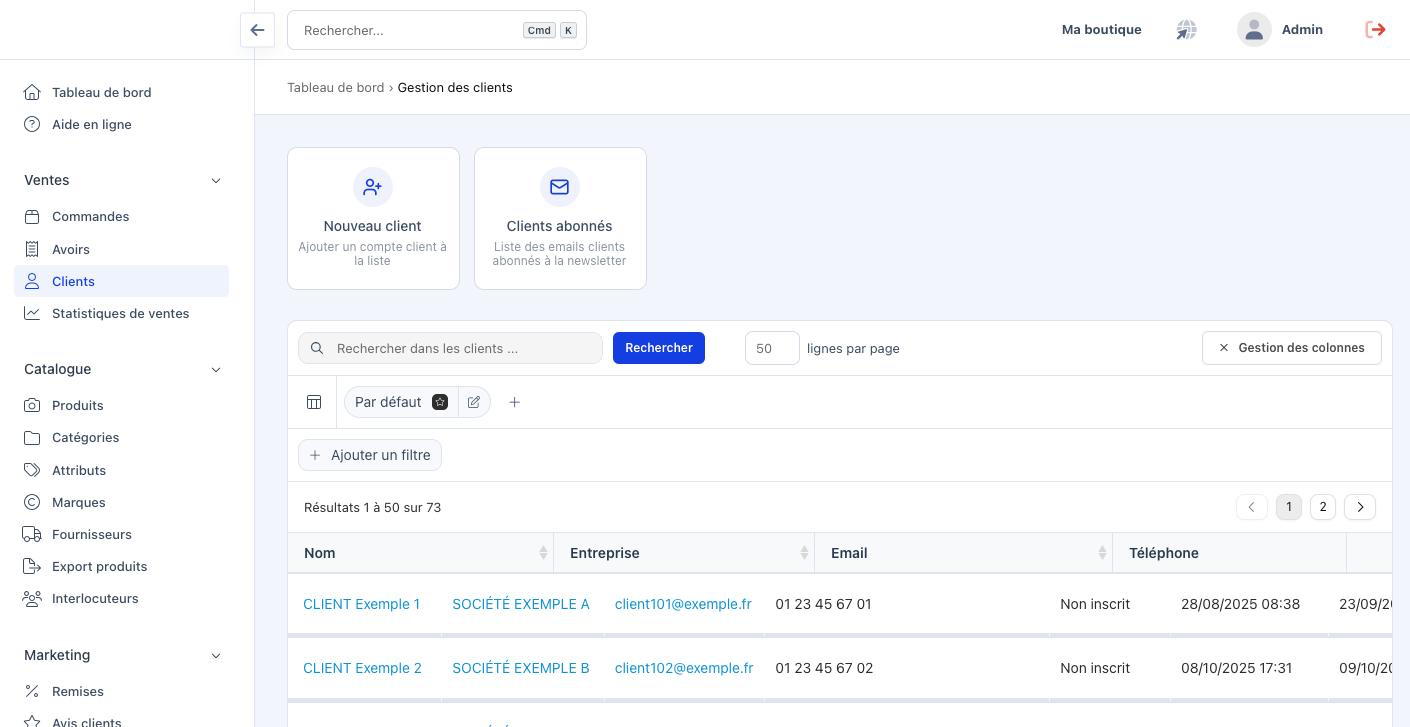Click the Avis clients star icon
Viewport: 1410px width, 727px height.
[x=32, y=721]
